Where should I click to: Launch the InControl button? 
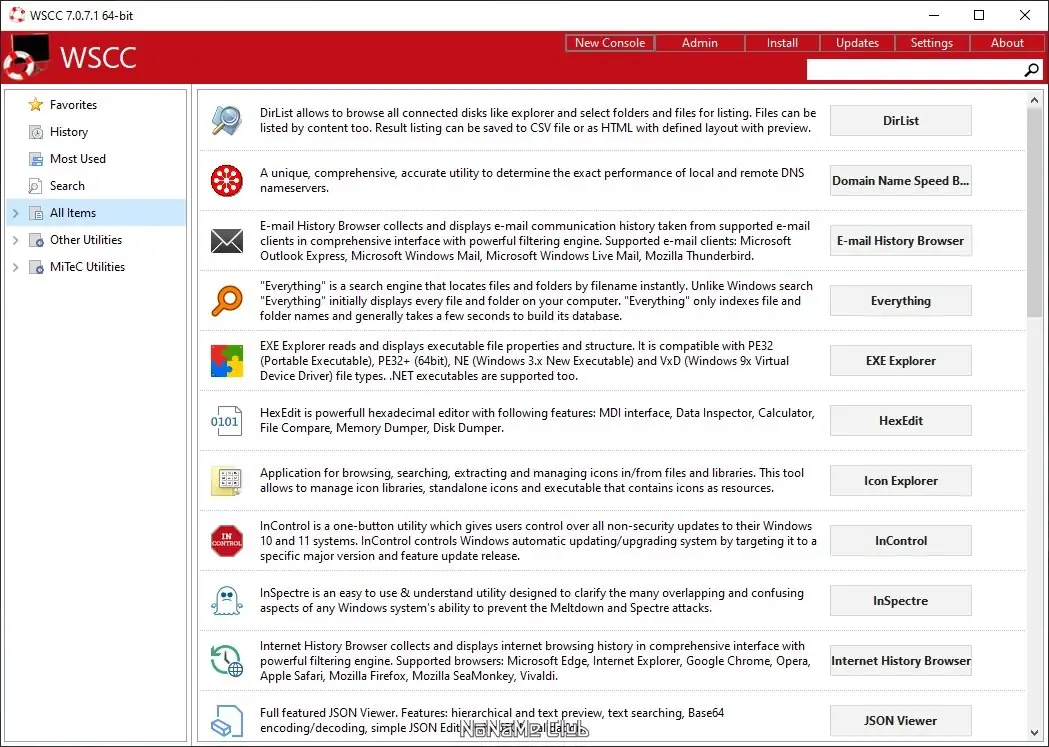pos(900,540)
